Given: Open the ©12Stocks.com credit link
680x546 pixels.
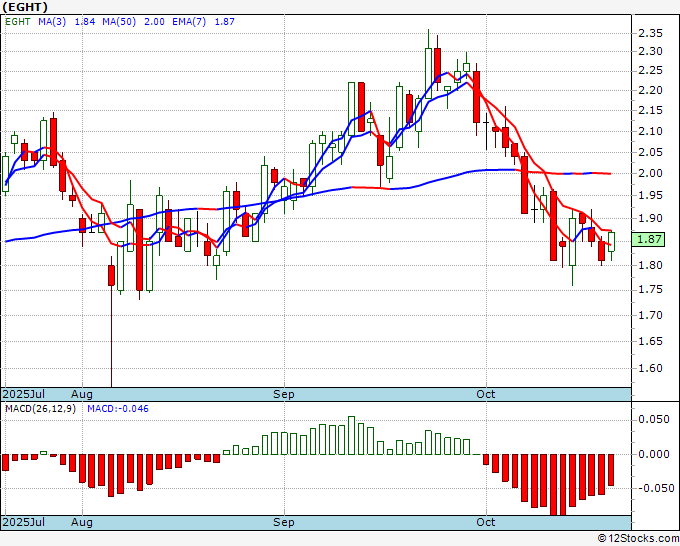Looking at the screenshot, I should pos(638,539).
